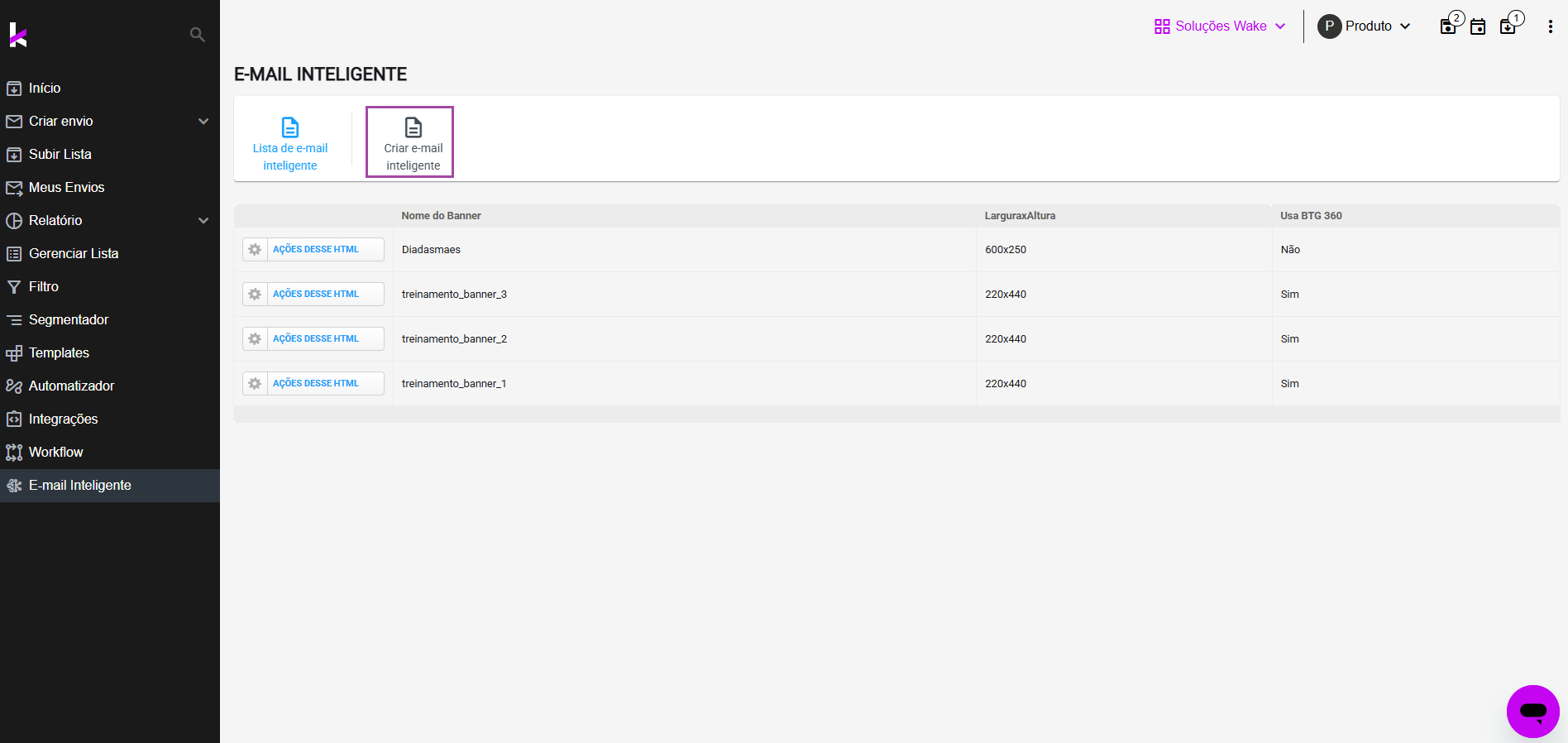Open Subir Lista menu item
Screen dimensions: 1568x743
click(x=110, y=155)
